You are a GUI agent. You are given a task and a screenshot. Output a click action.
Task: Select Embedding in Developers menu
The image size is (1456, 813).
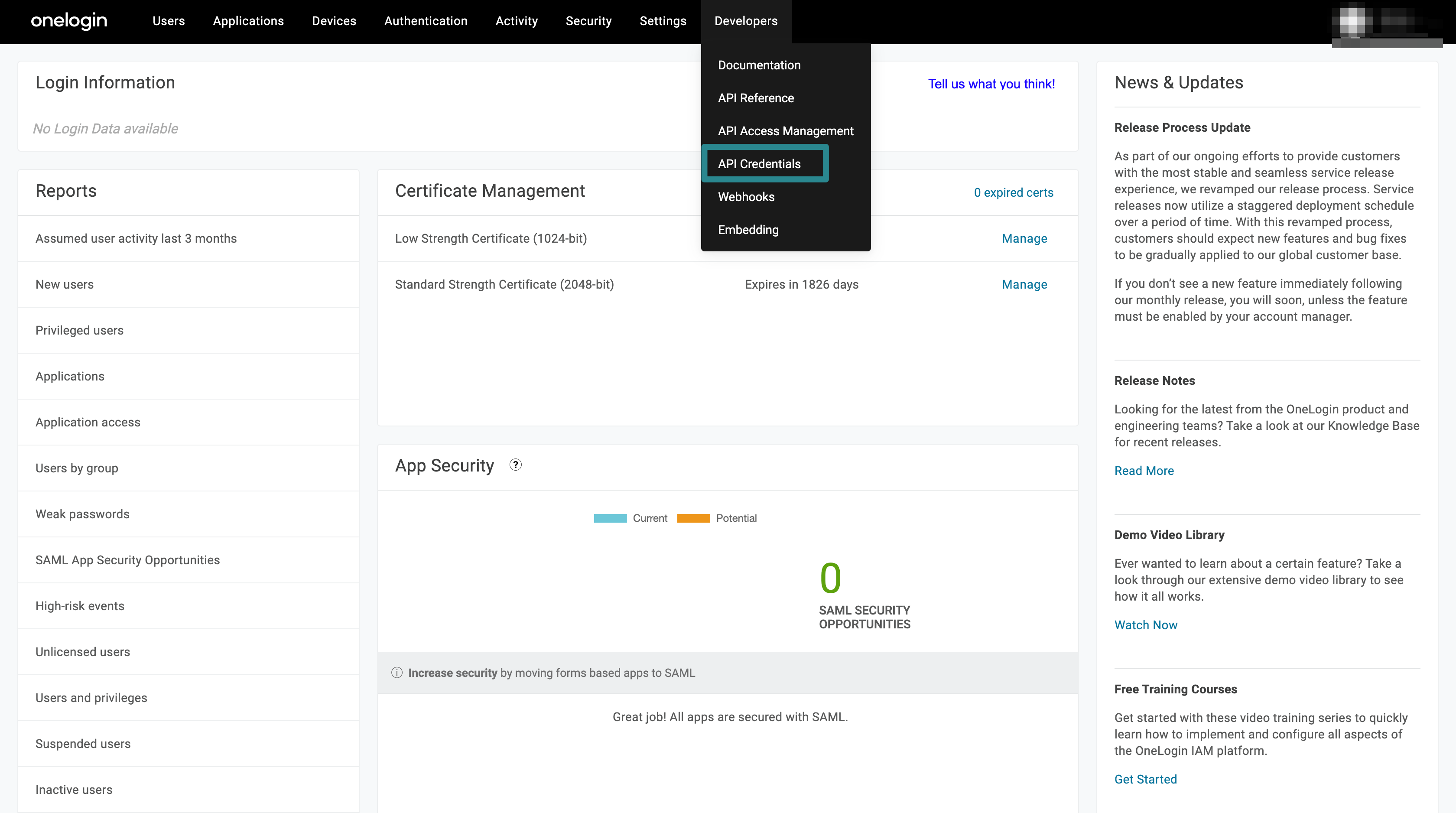pyautogui.click(x=748, y=230)
